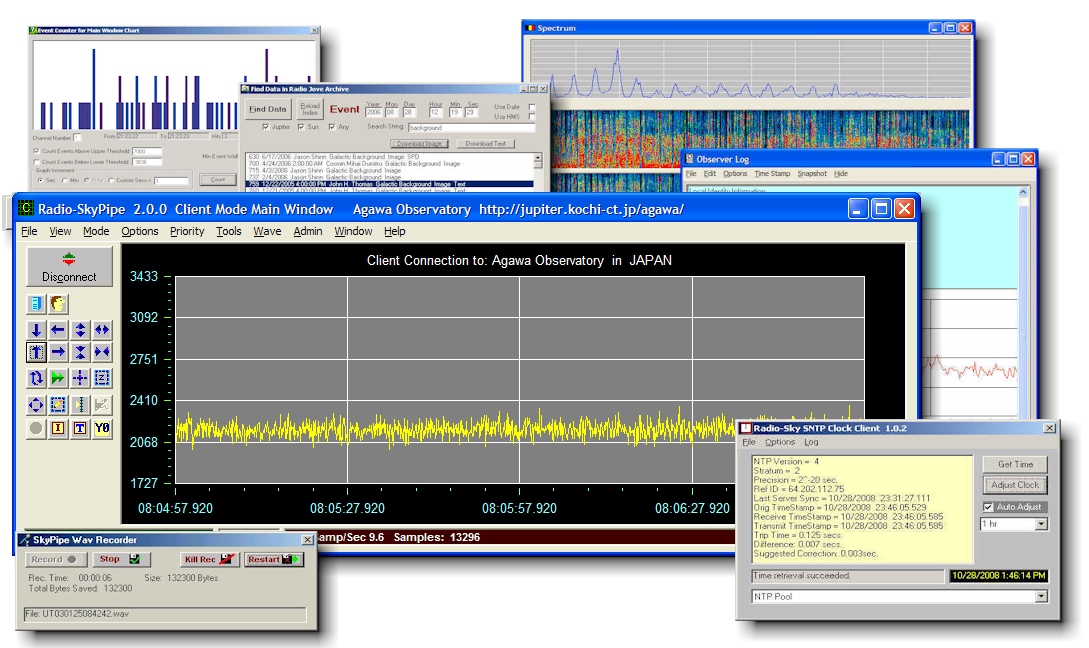Viewport: 1089px width, 648px height.
Task: Click the blue circular refresh arrows icon
Action: click(x=37, y=378)
